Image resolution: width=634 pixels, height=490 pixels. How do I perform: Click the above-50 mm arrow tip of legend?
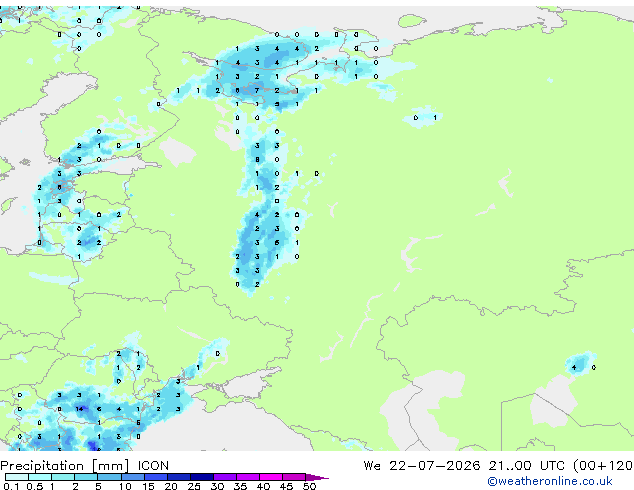317,477
